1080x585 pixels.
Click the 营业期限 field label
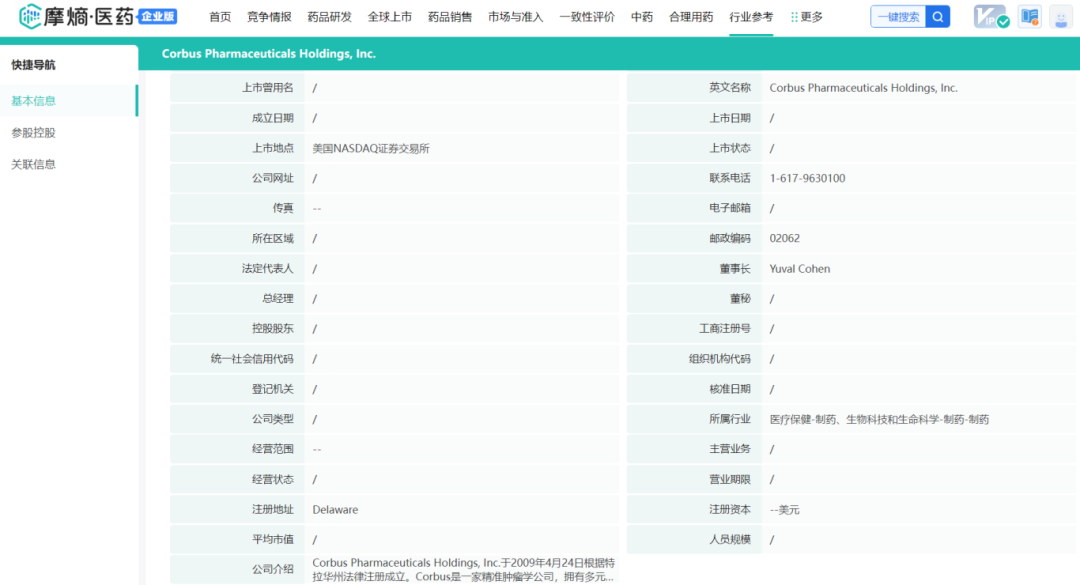730,480
